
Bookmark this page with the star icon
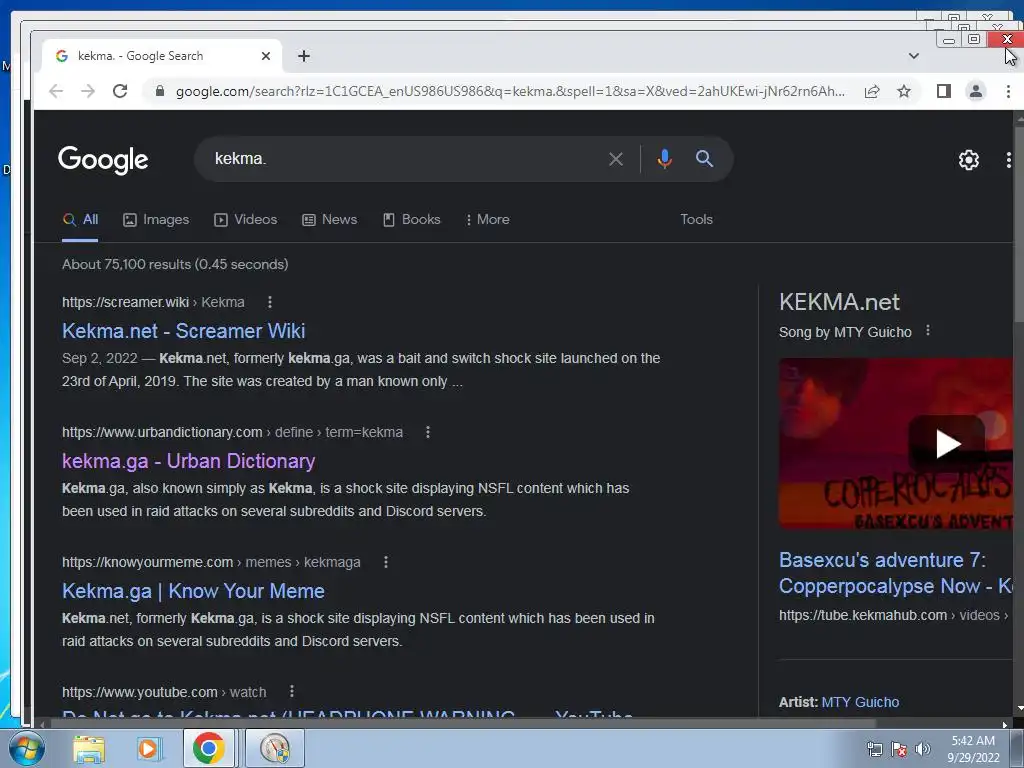coord(904,91)
